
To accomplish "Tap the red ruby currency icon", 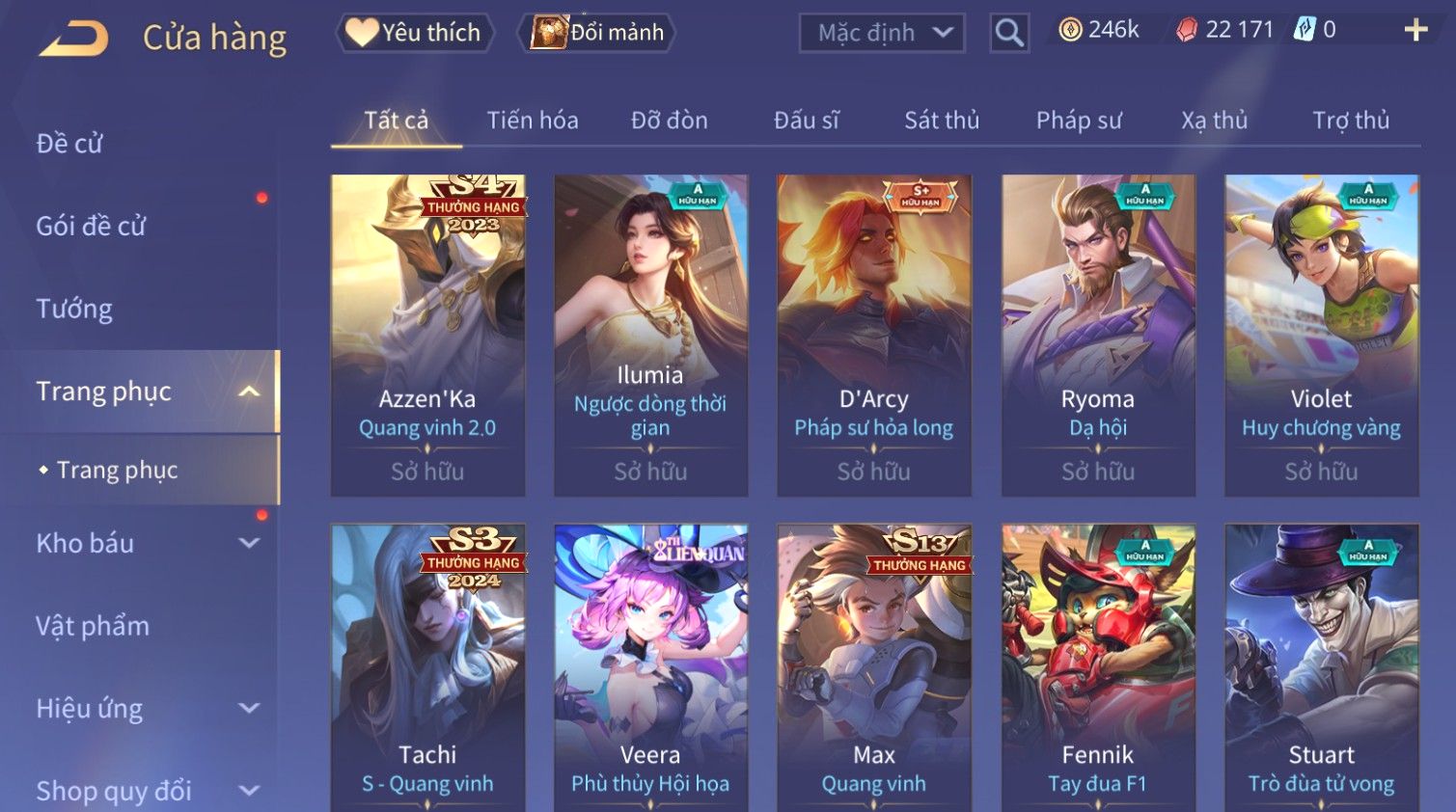I will point(1187,30).
